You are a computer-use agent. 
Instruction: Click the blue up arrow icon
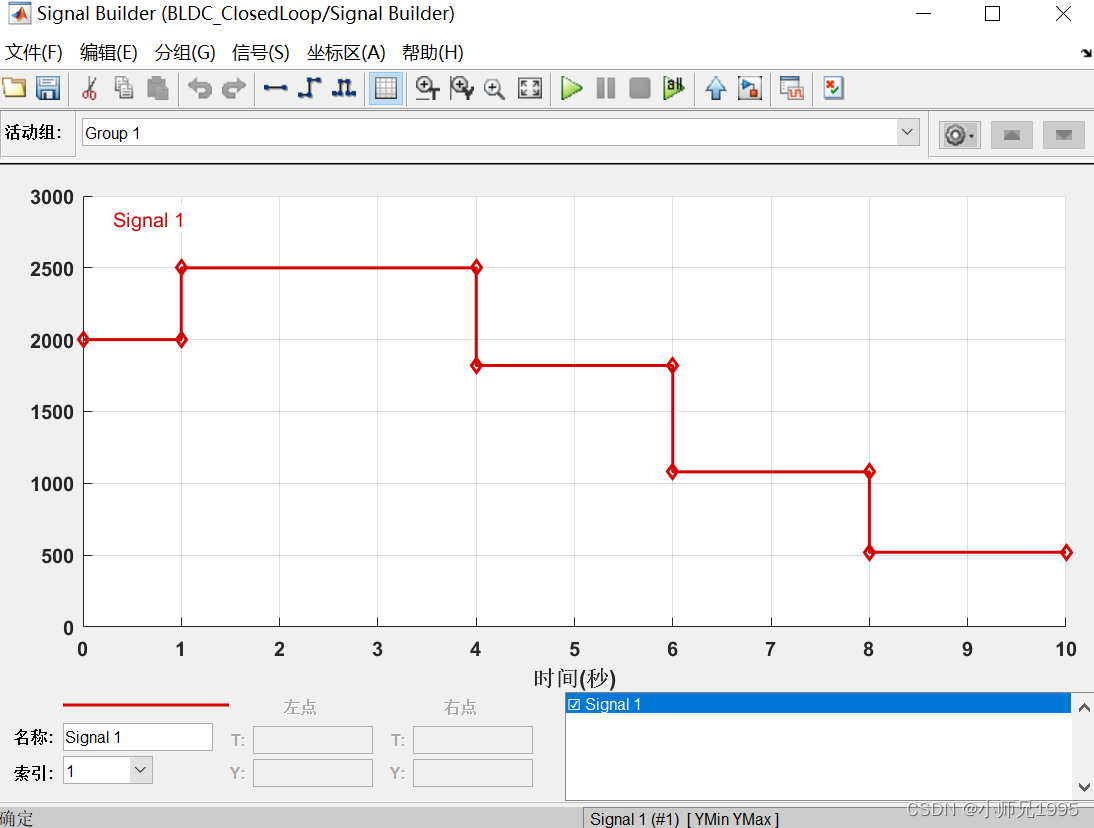716,89
